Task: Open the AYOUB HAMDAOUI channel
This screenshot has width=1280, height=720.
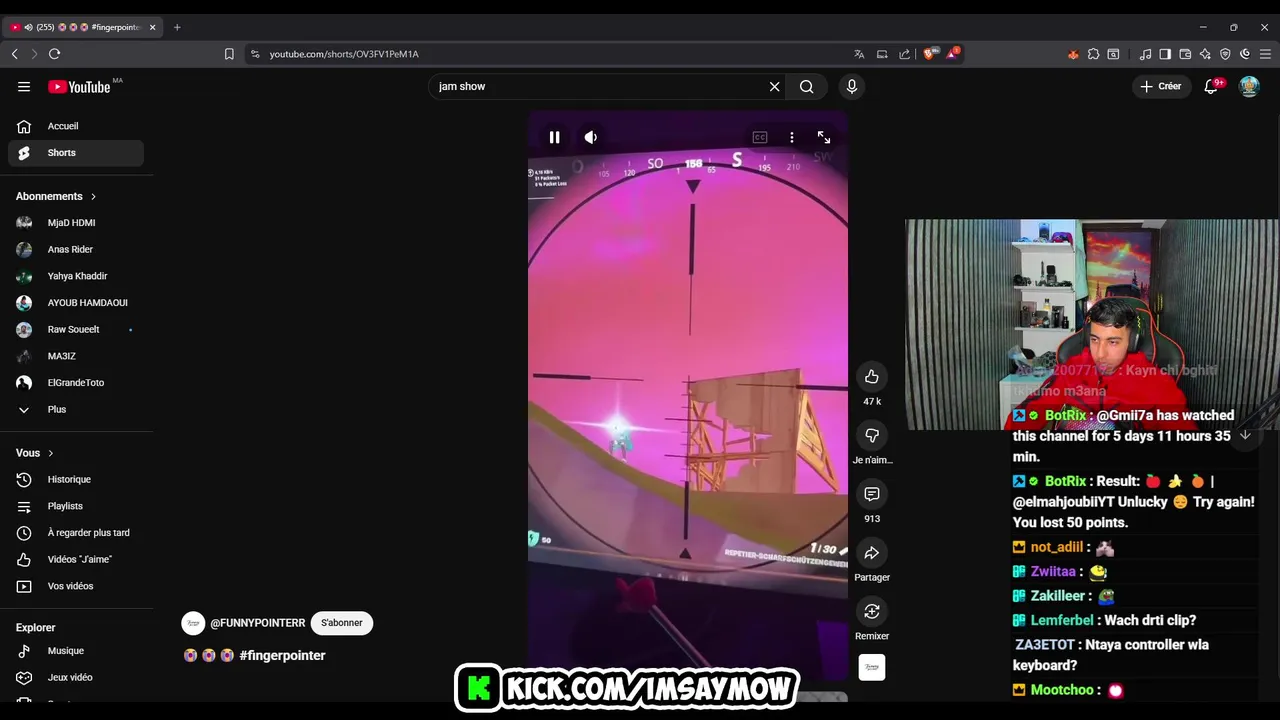Action: tap(76, 303)
